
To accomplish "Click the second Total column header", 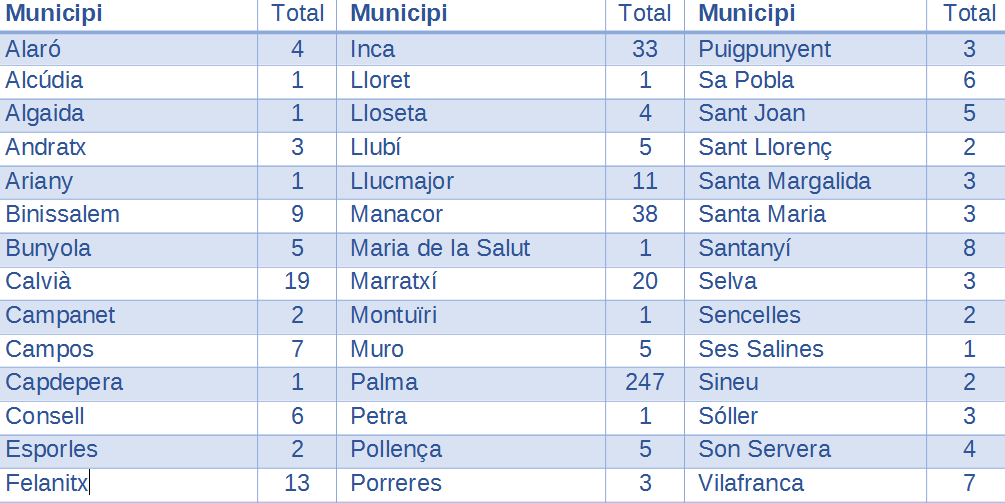I will [x=645, y=13].
